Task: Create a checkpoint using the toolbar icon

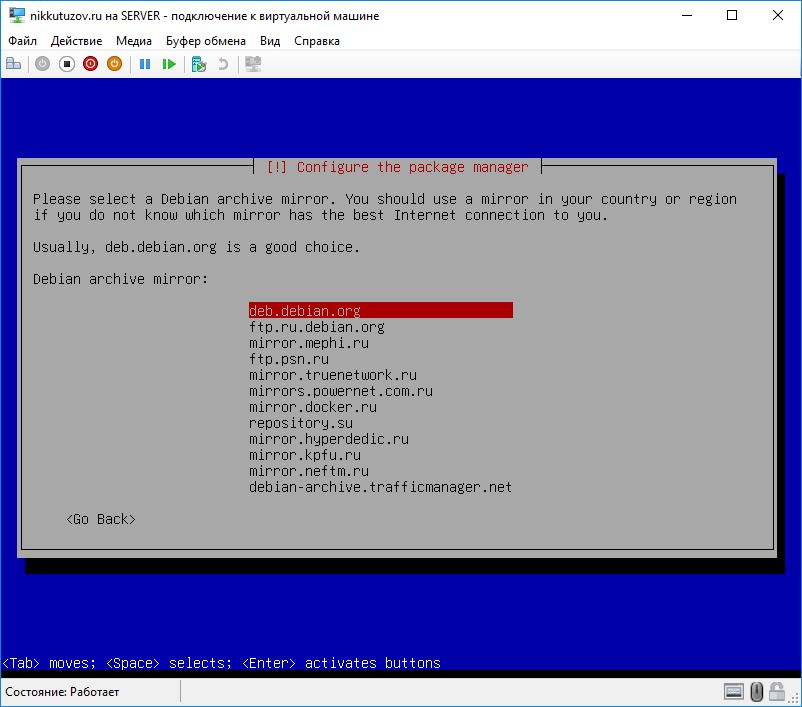Action: click(199, 64)
